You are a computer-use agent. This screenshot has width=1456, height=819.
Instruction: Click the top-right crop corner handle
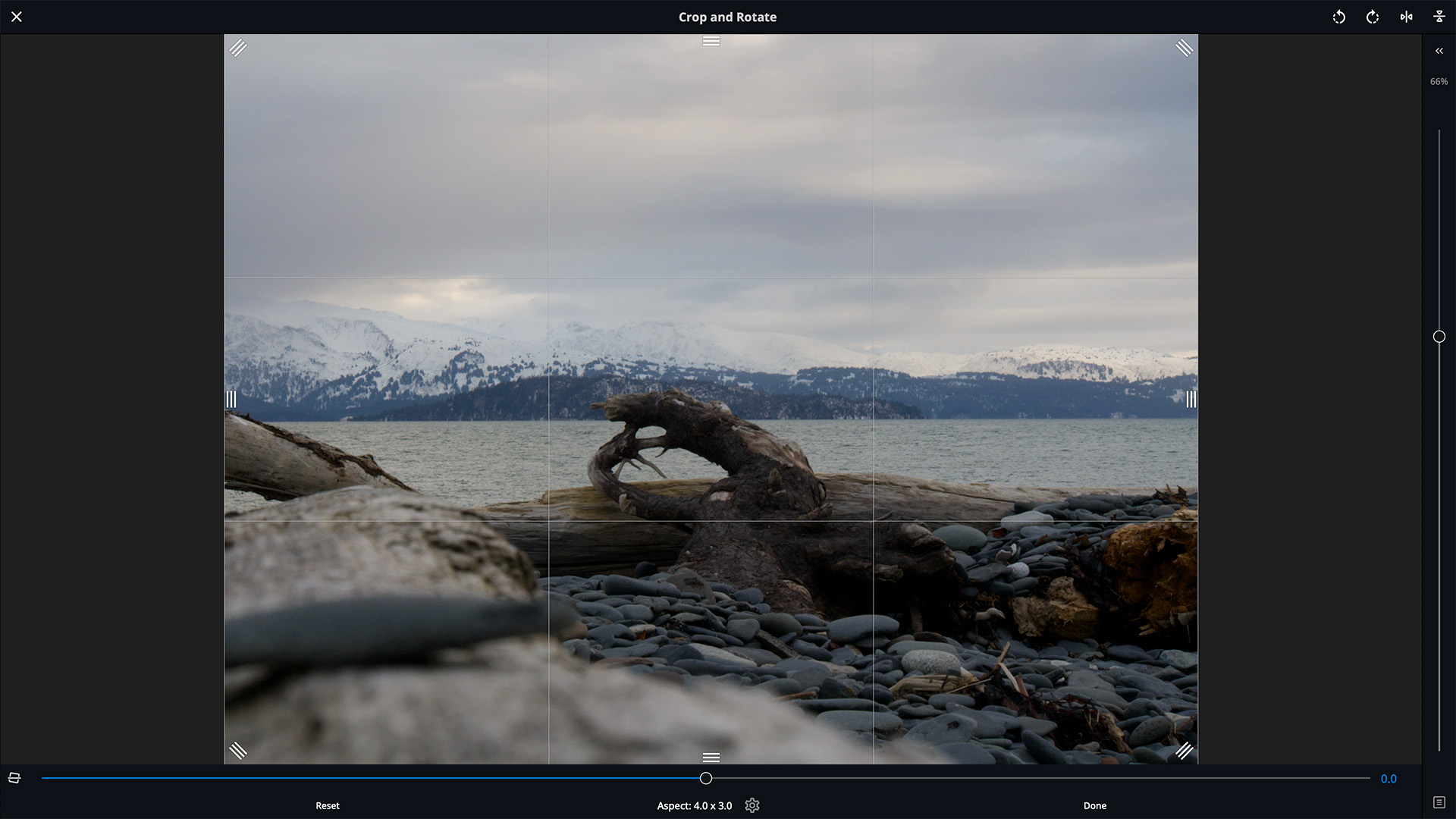(1185, 48)
